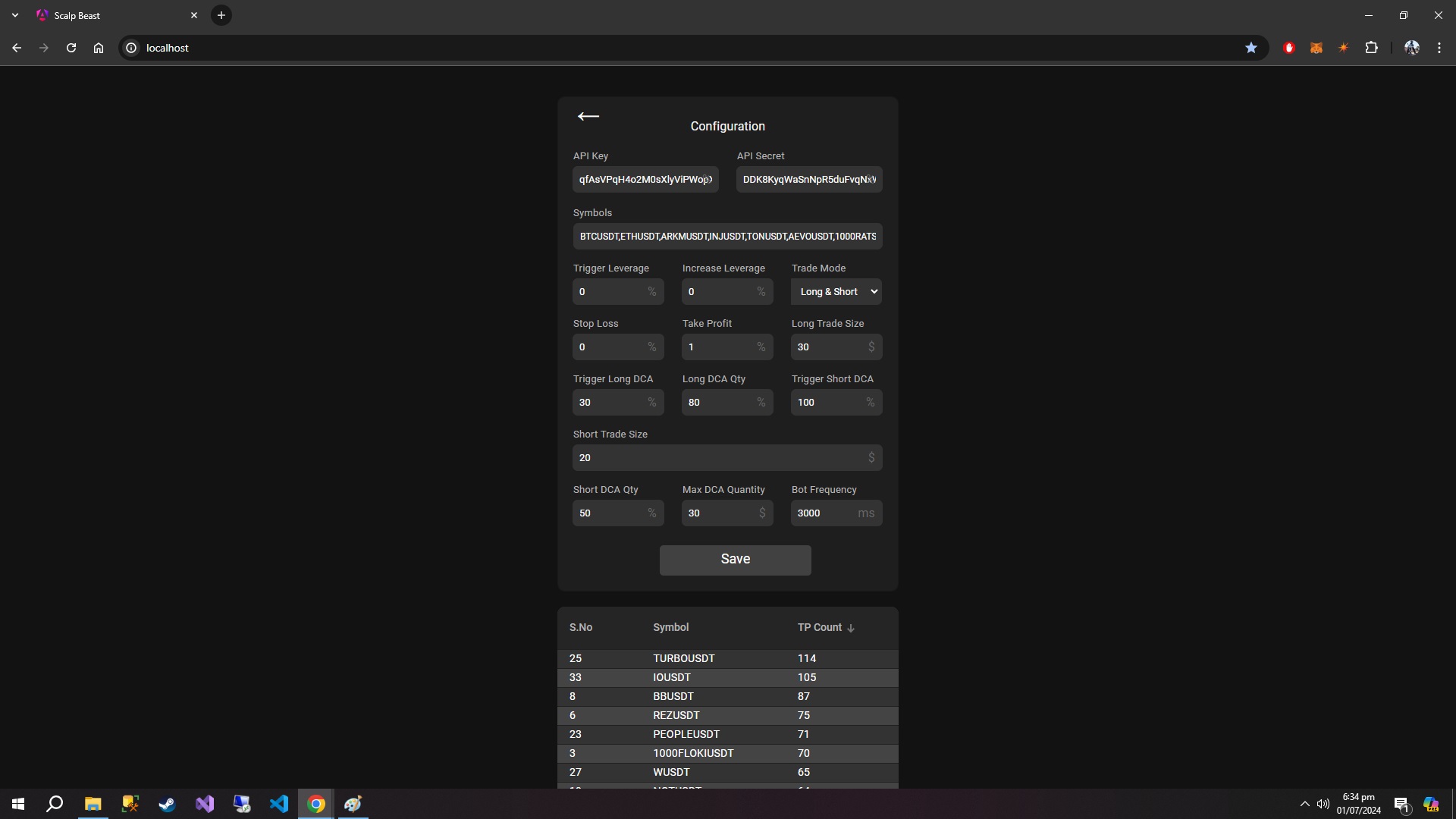Open the tab search chevron

pyautogui.click(x=14, y=15)
